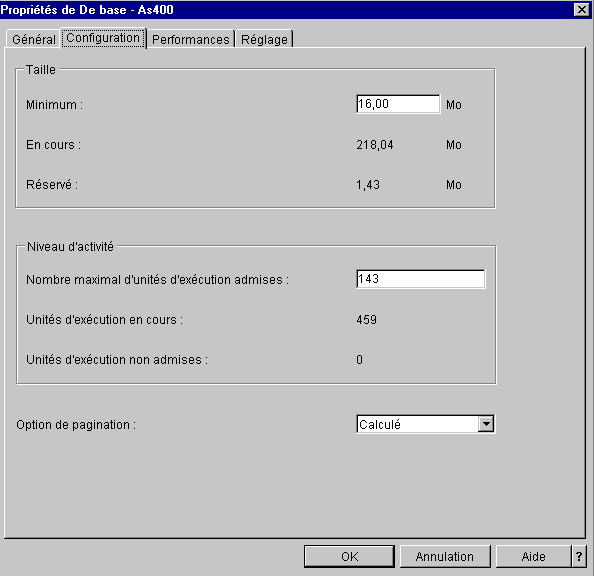Go to the Réglage tab

coord(264,39)
